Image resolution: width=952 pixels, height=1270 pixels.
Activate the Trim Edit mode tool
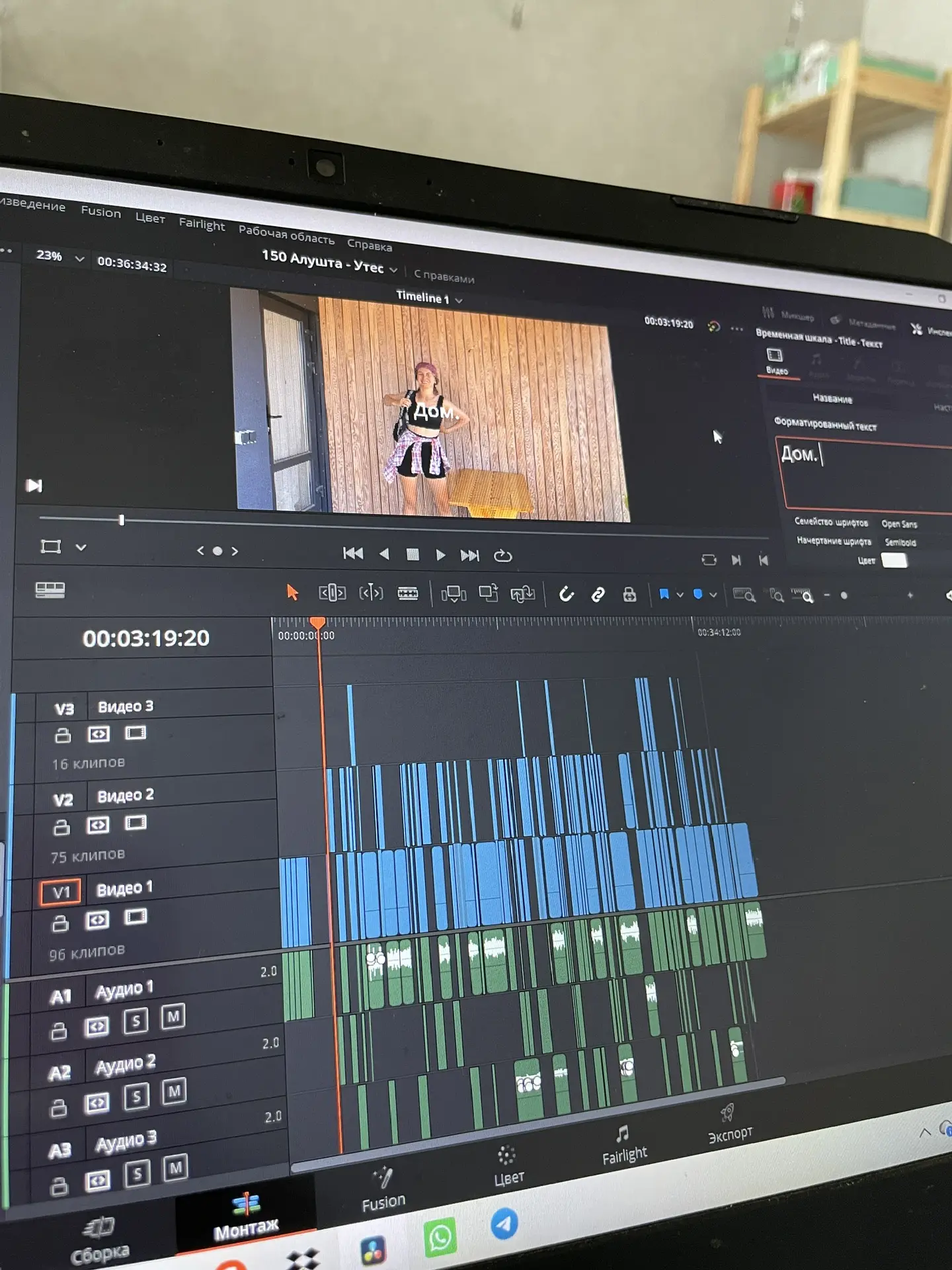[333, 593]
